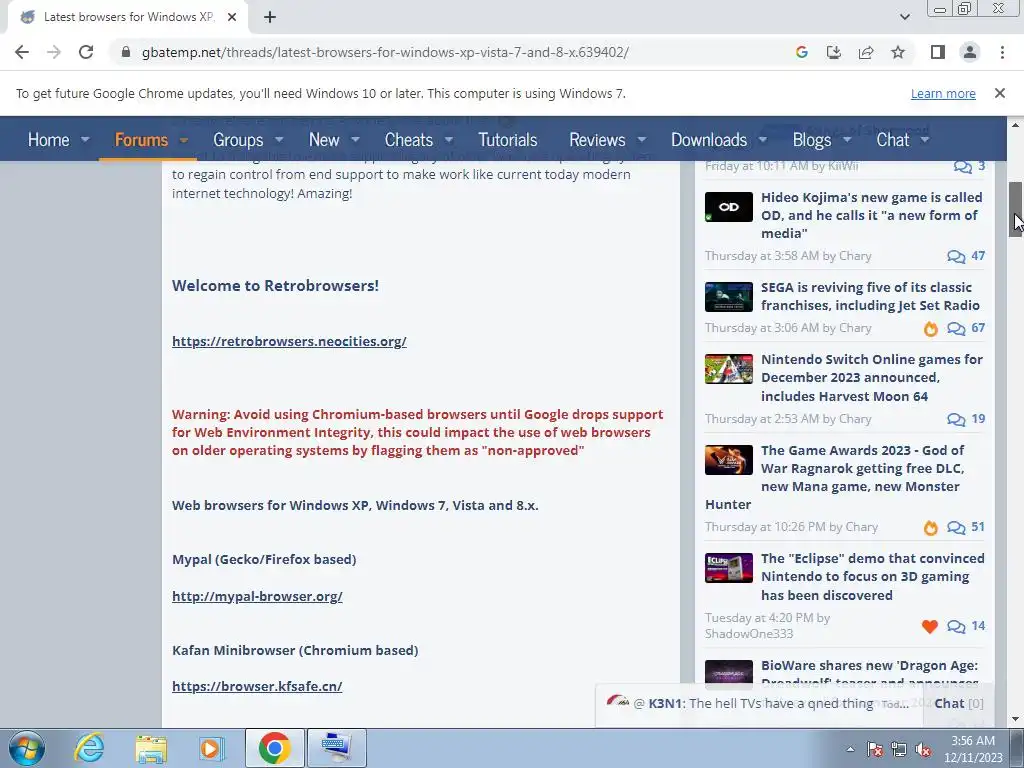This screenshot has width=1024, height=768.
Task: Open the New menu item
Action: (324, 139)
